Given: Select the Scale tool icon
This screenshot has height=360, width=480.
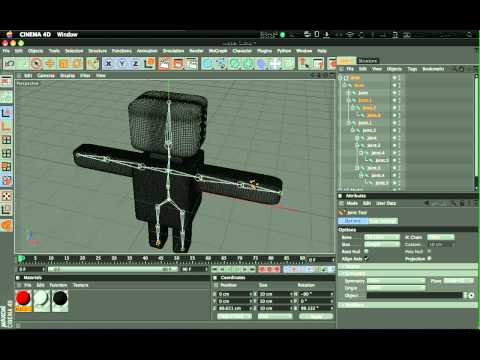Looking at the screenshot, I should (64, 63).
